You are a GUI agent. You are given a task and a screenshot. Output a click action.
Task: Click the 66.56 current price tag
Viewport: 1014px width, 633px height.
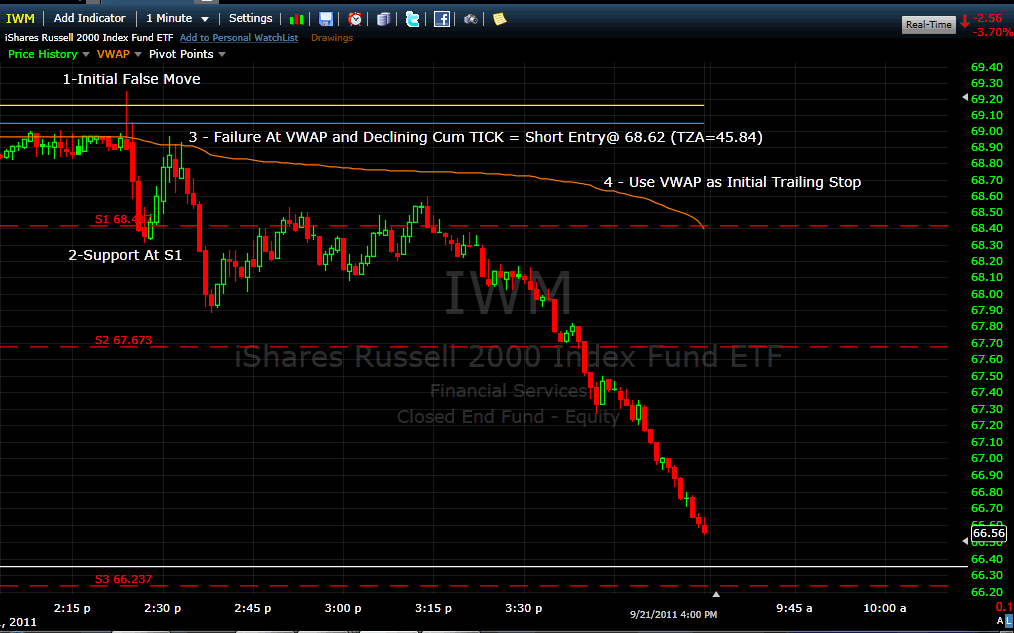pyautogui.click(x=989, y=533)
